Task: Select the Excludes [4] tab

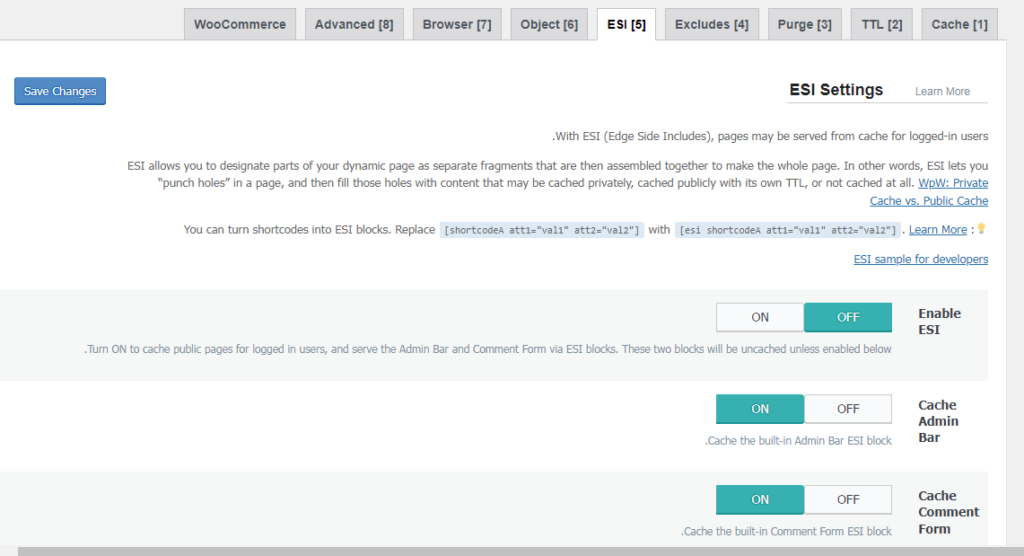Action: [x=711, y=25]
